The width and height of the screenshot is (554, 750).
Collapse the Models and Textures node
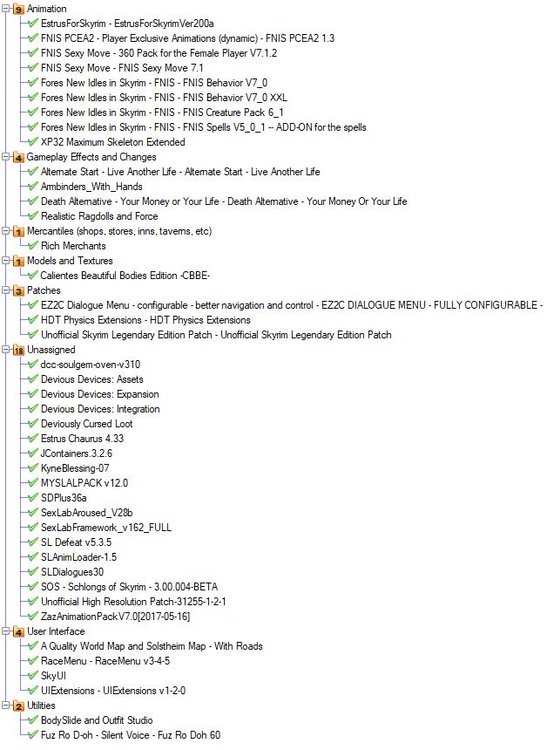point(5,261)
